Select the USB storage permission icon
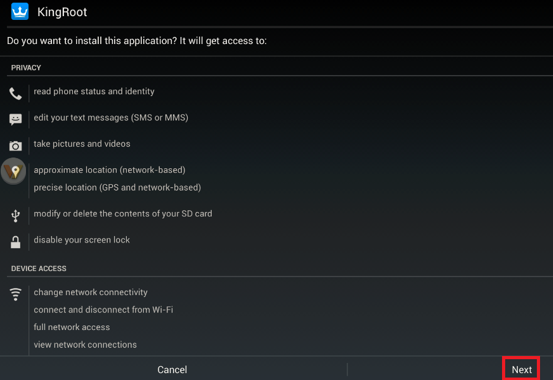Image resolution: width=553 pixels, height=380 pixels. [x=15, y=216]
